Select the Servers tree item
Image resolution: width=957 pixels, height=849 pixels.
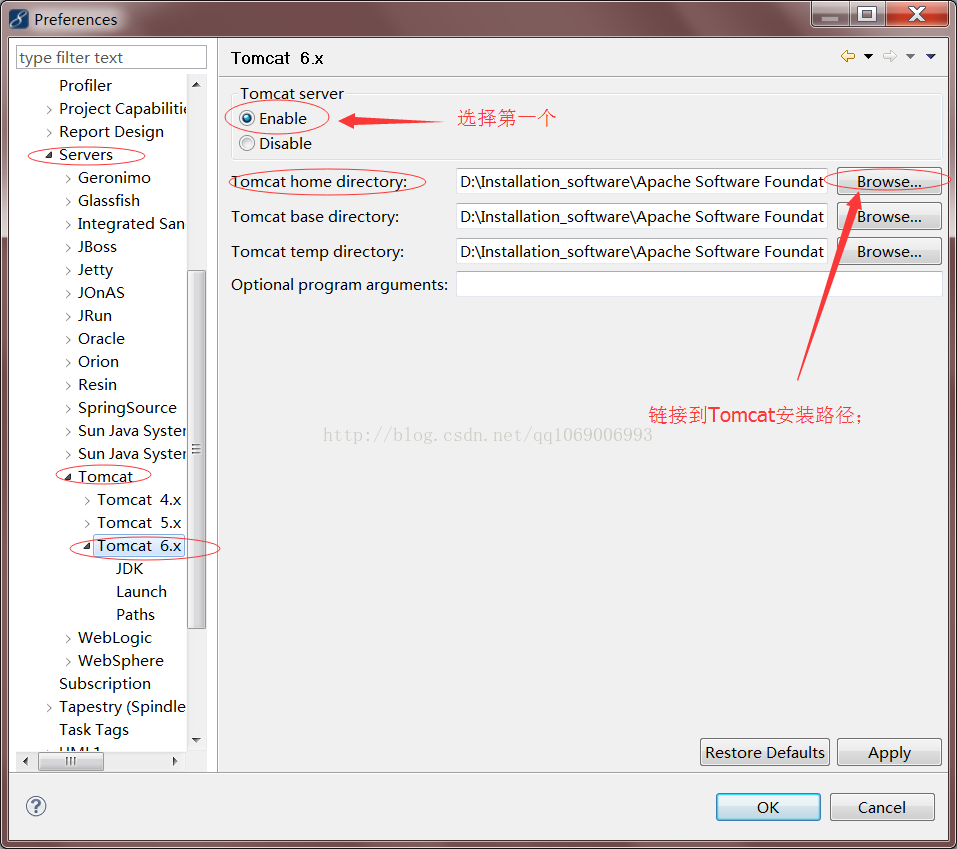pos(85,154)
